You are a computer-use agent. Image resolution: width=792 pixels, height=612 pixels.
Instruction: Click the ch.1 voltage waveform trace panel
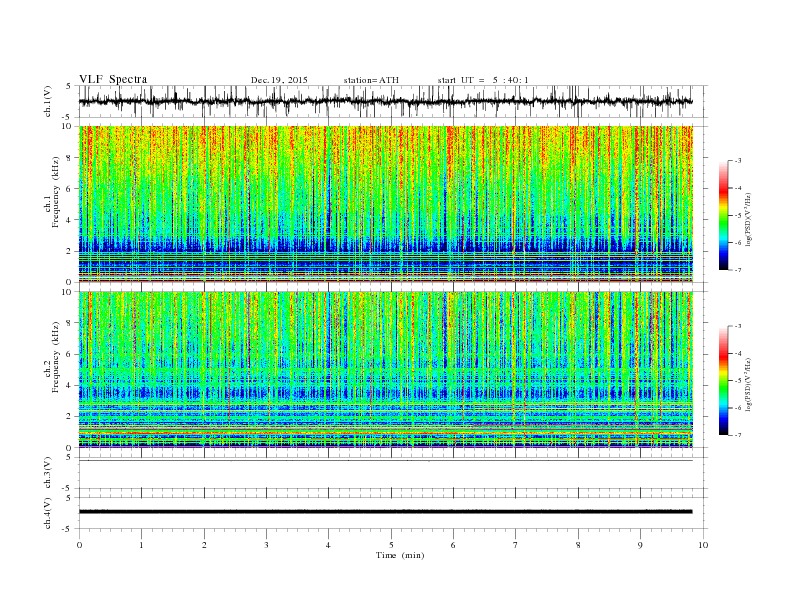coord(393,102)
